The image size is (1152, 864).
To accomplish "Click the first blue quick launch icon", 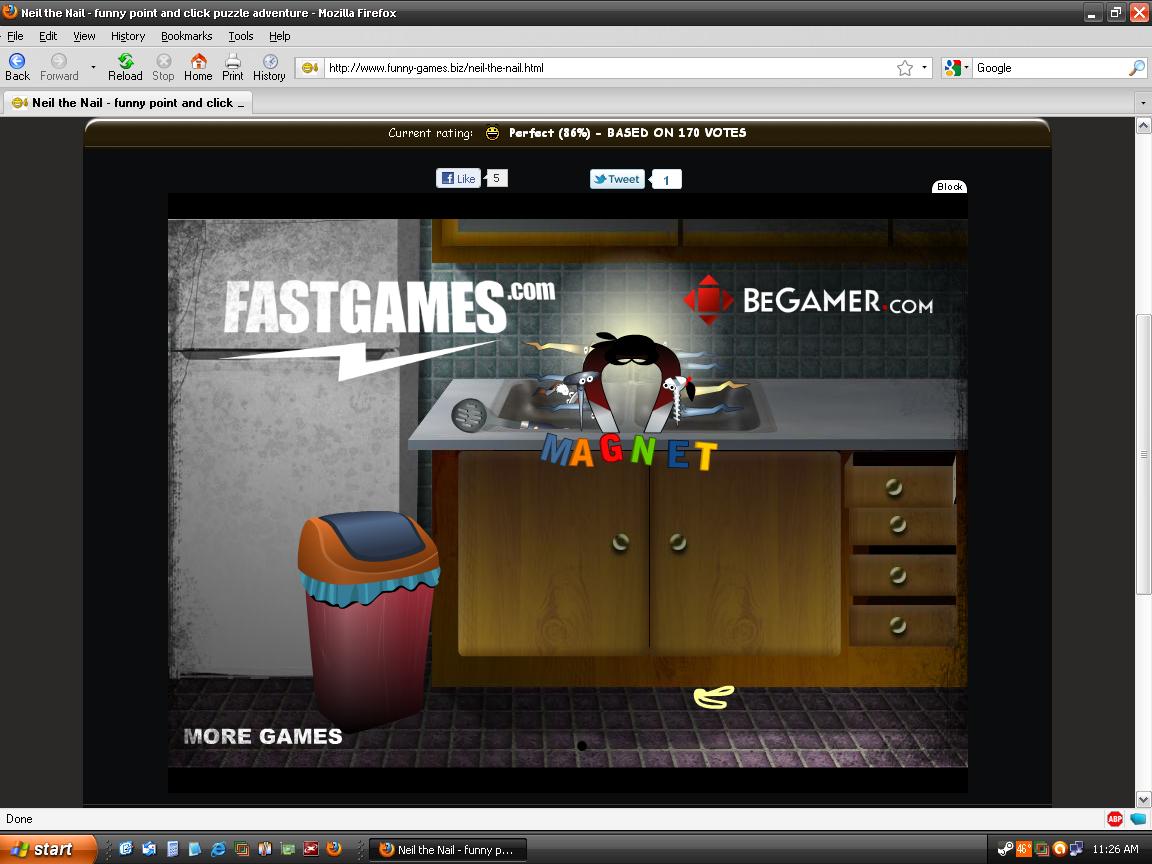I will (x=126, y=849).
